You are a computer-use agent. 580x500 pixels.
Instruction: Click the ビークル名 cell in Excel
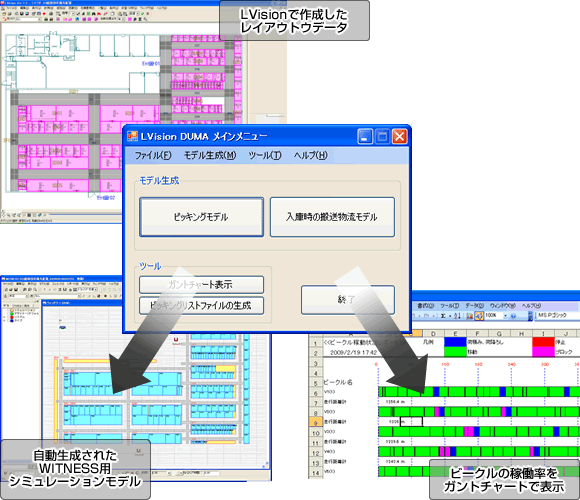pos(338,382)
